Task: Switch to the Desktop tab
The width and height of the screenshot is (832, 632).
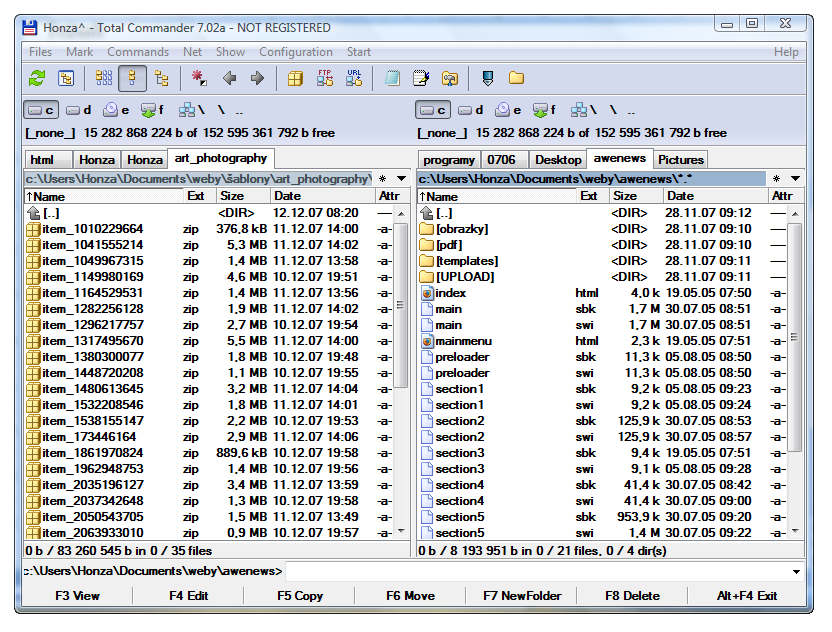Action: click(558, 160)
